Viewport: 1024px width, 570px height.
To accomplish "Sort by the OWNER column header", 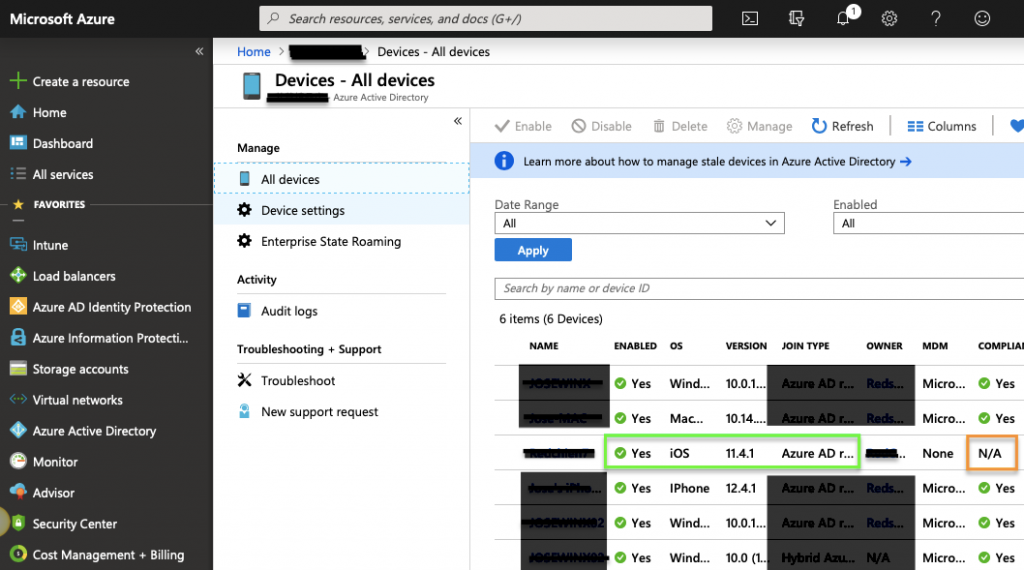I will [x=884, y=346].
